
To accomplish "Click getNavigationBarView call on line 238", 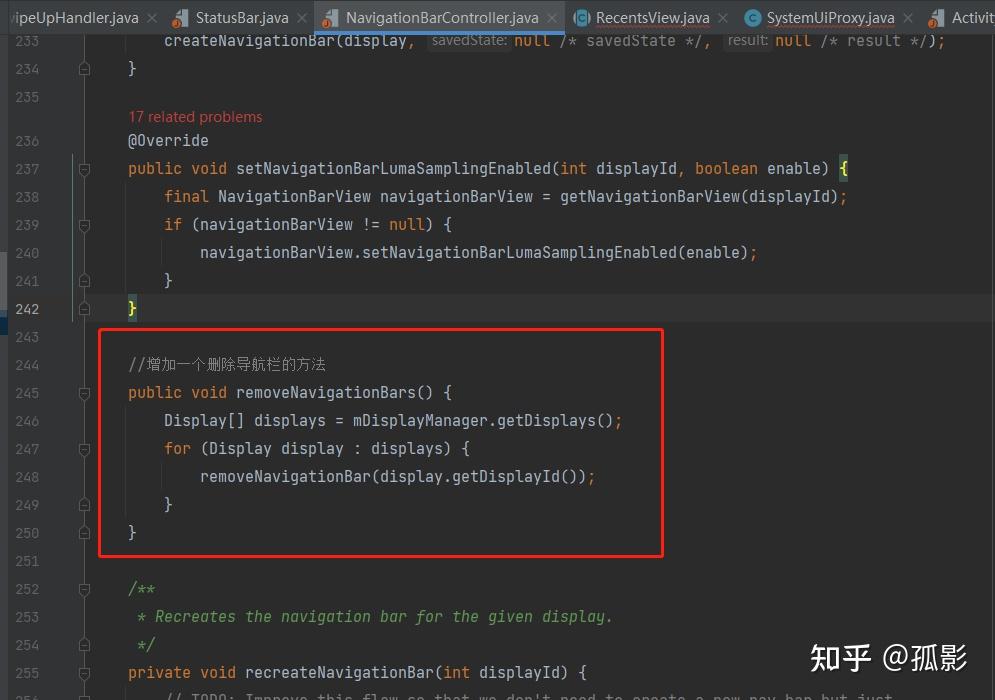I will point(650,197).
